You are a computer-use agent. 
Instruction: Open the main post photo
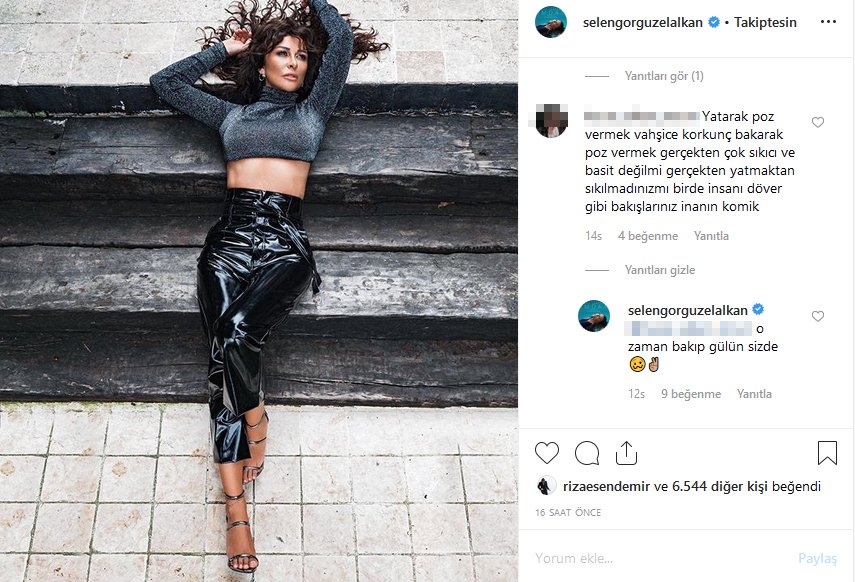[258, 291]
